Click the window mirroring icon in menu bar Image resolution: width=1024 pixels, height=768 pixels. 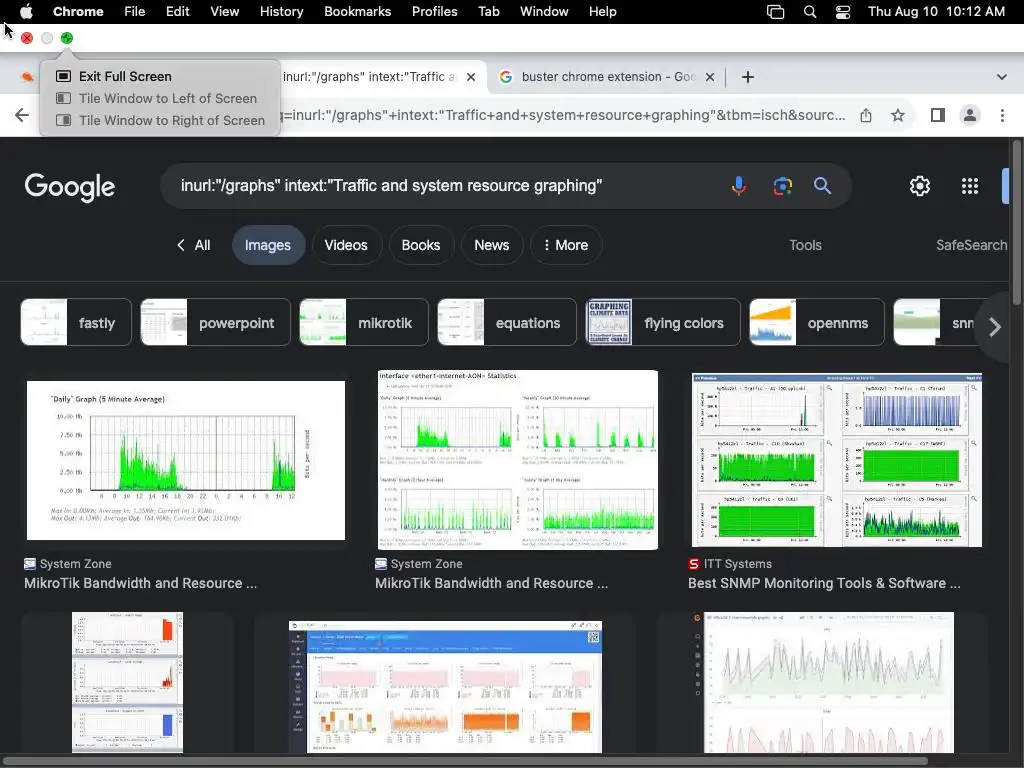coord(775,11)
